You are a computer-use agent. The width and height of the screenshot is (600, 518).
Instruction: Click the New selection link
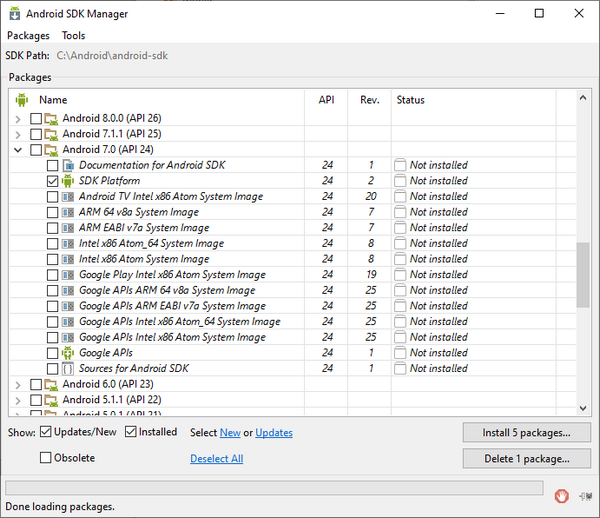230,433
